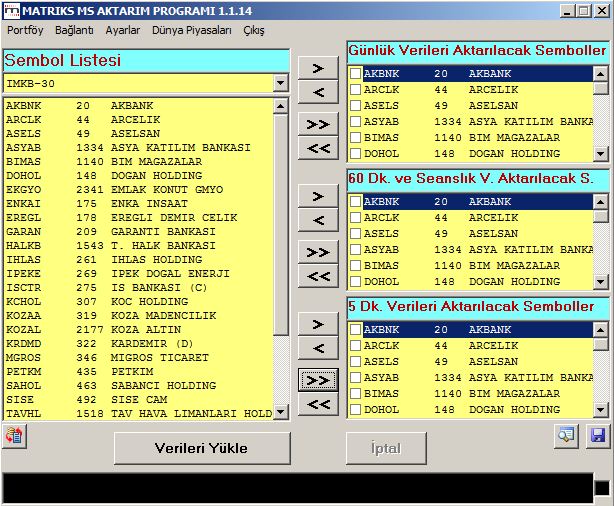Image resolution: width=614 pixels, height=506 pixels.
Task: Click up arrow of 5 Dk. list scrollbar
Action: (601, 330)
